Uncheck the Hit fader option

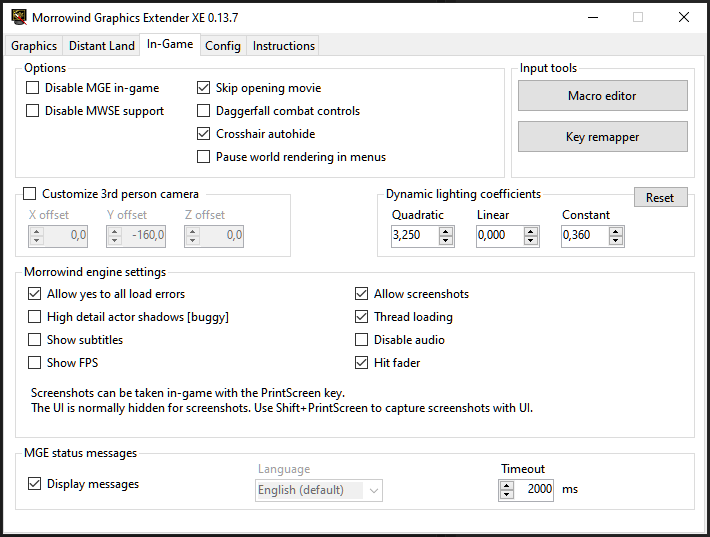[x=362, y=363]
